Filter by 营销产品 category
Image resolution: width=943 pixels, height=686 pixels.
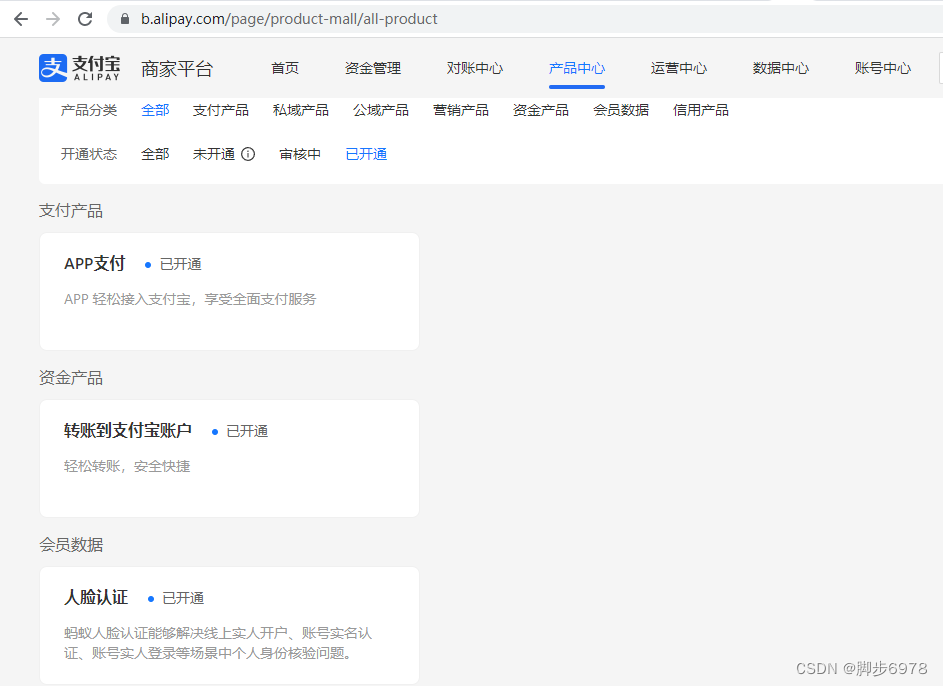coord(461,111)
